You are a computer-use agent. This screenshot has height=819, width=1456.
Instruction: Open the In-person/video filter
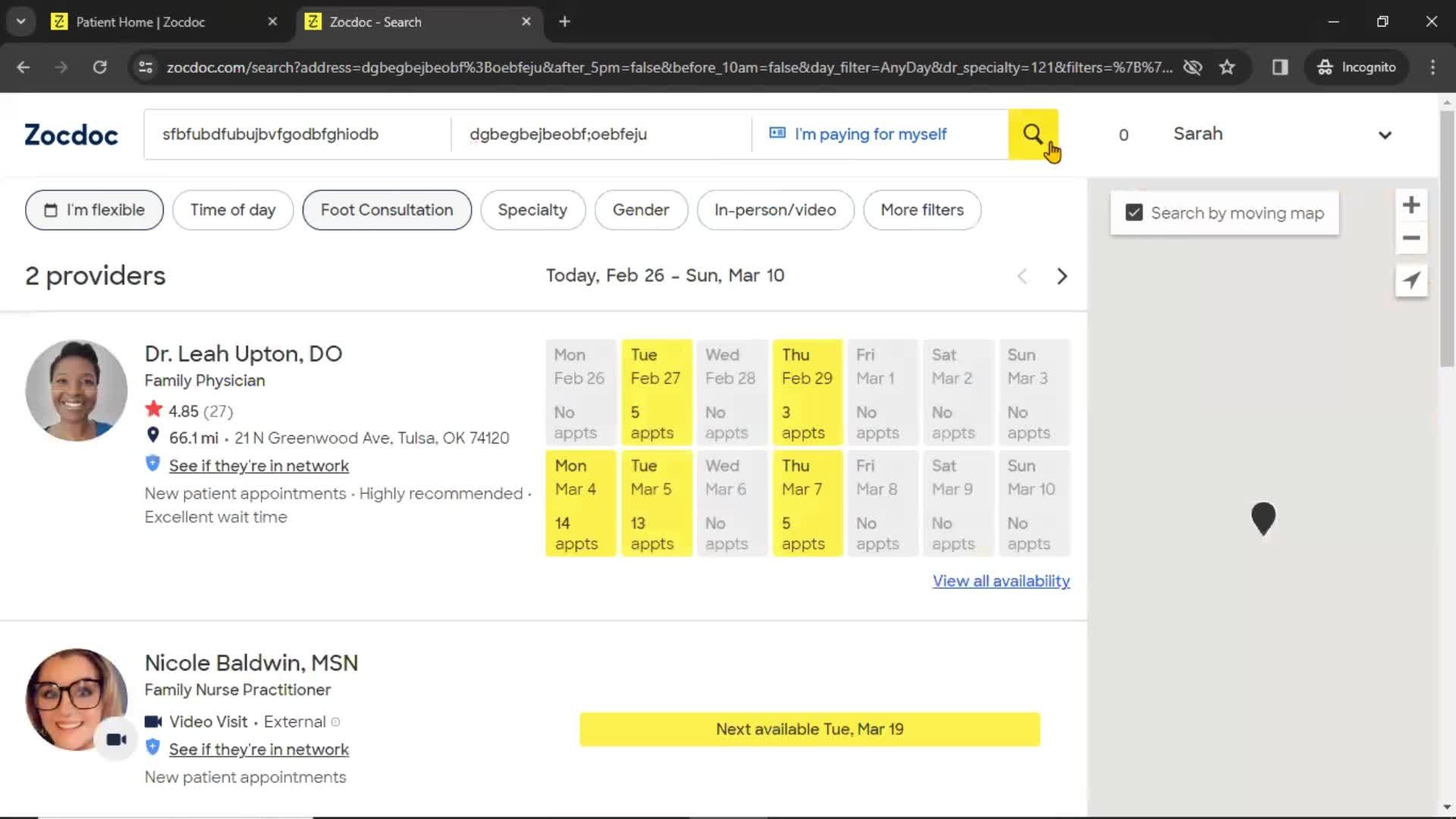click(775, 210)
